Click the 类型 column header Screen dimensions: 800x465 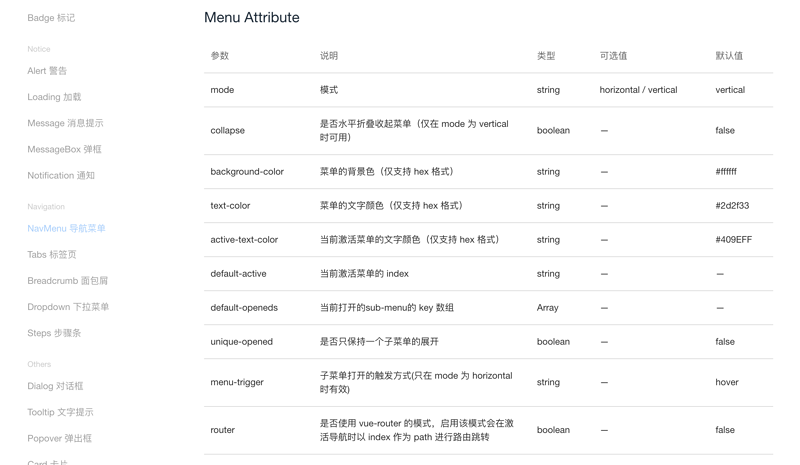pos(546,56)
